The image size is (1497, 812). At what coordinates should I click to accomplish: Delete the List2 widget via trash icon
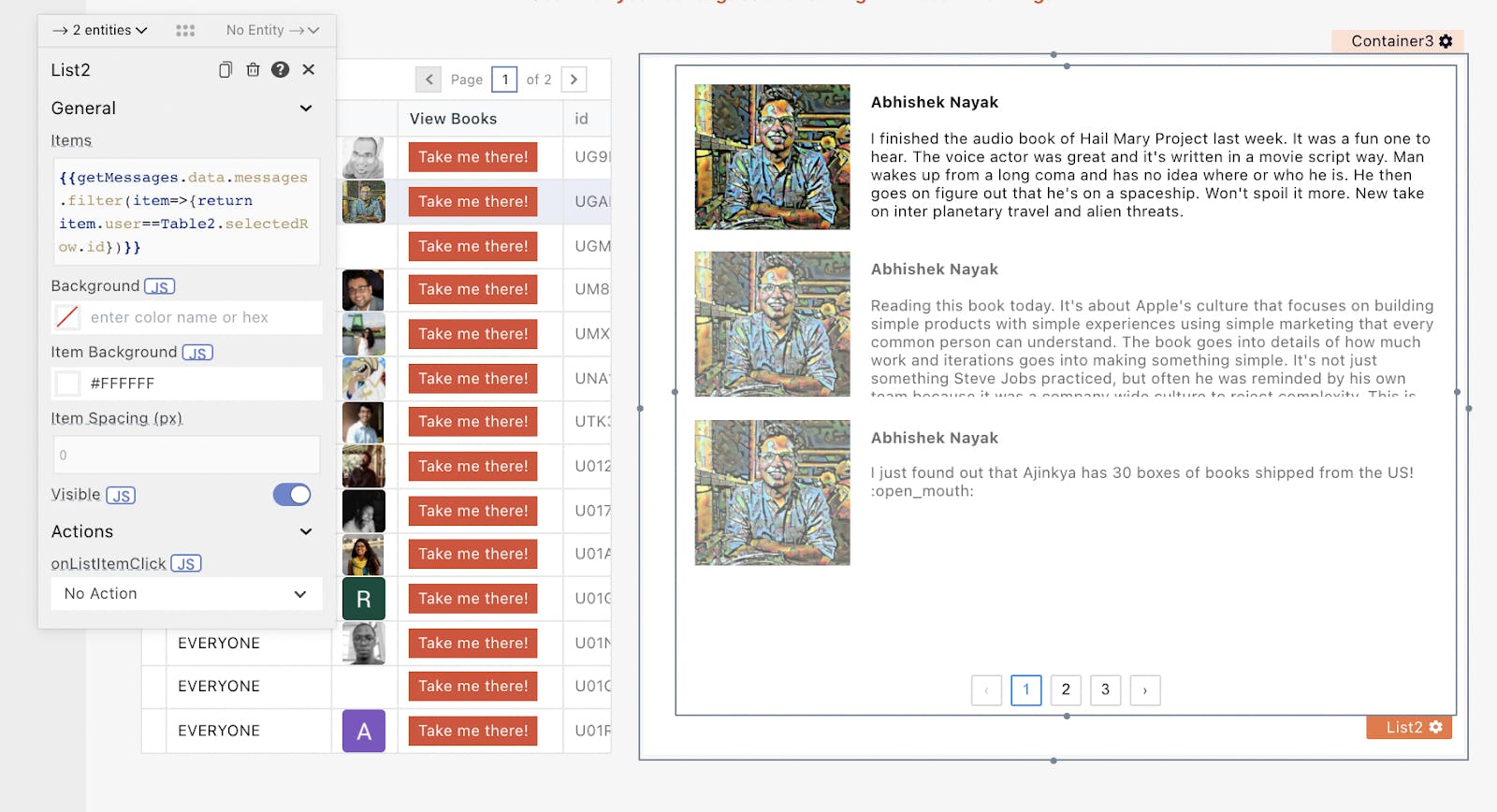click(253, 70)
